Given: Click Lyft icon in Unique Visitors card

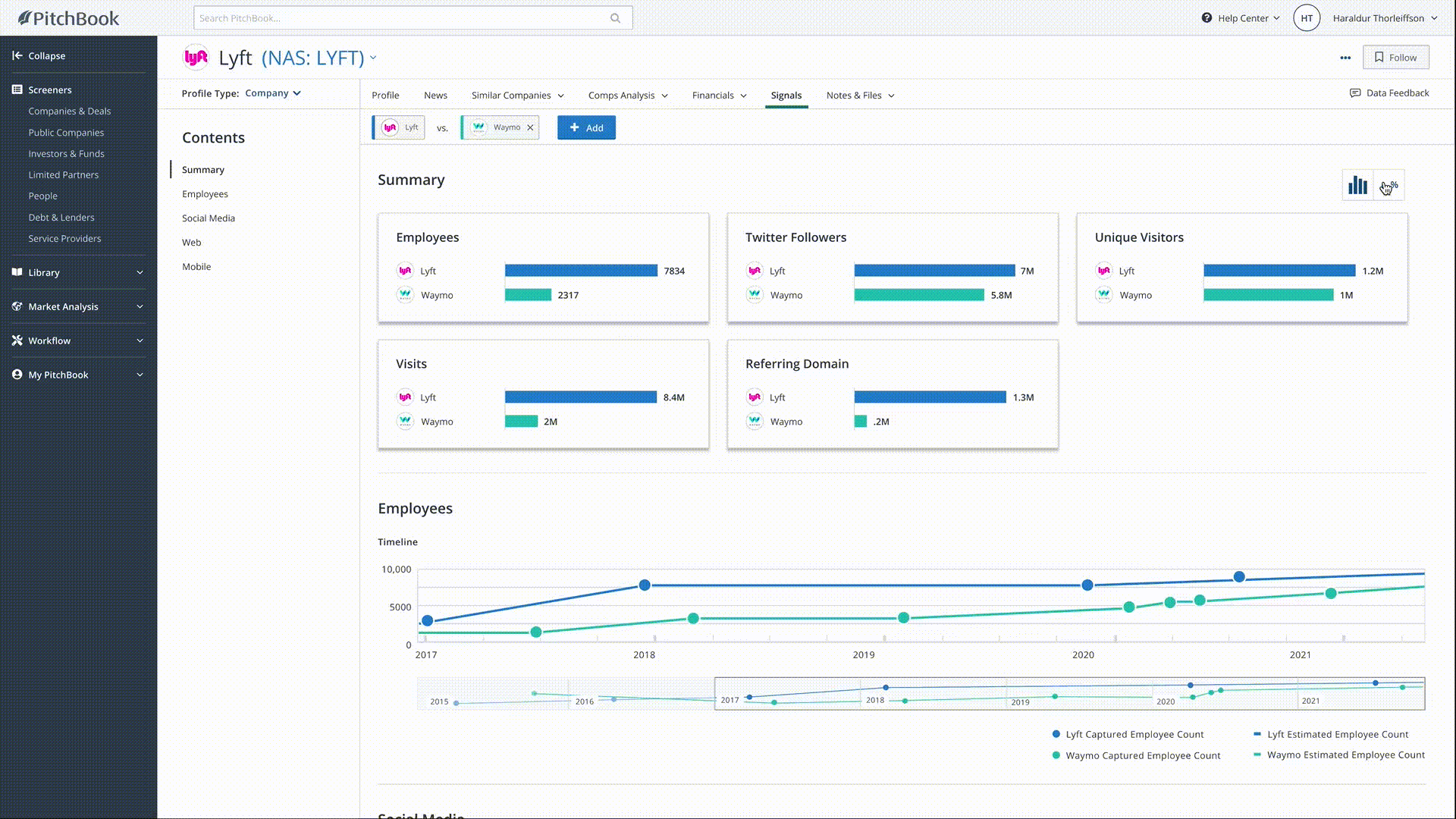Looking at the screenshot, I should pos(1103,271).
